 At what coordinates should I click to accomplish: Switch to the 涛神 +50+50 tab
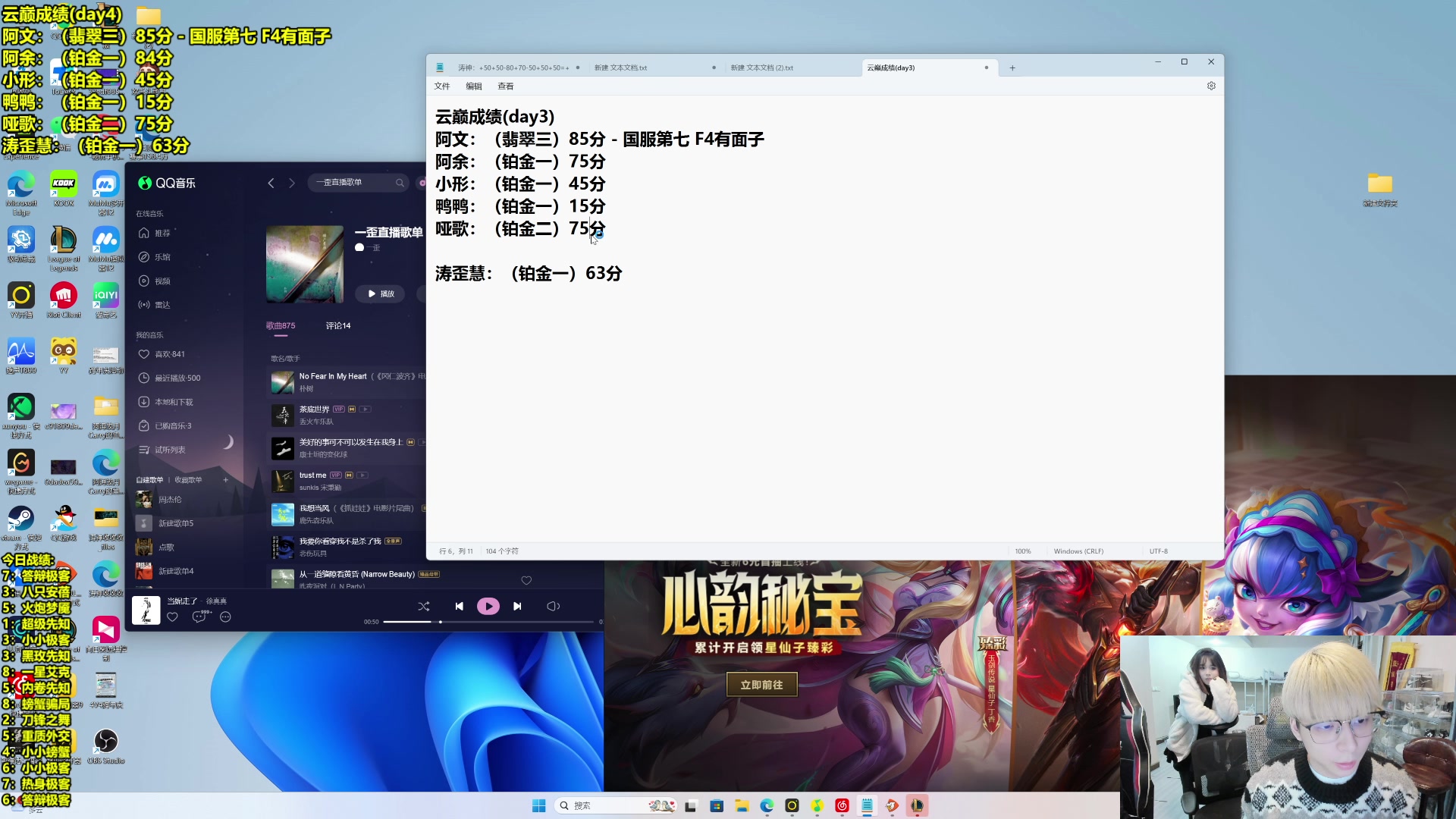click(519, 67)
